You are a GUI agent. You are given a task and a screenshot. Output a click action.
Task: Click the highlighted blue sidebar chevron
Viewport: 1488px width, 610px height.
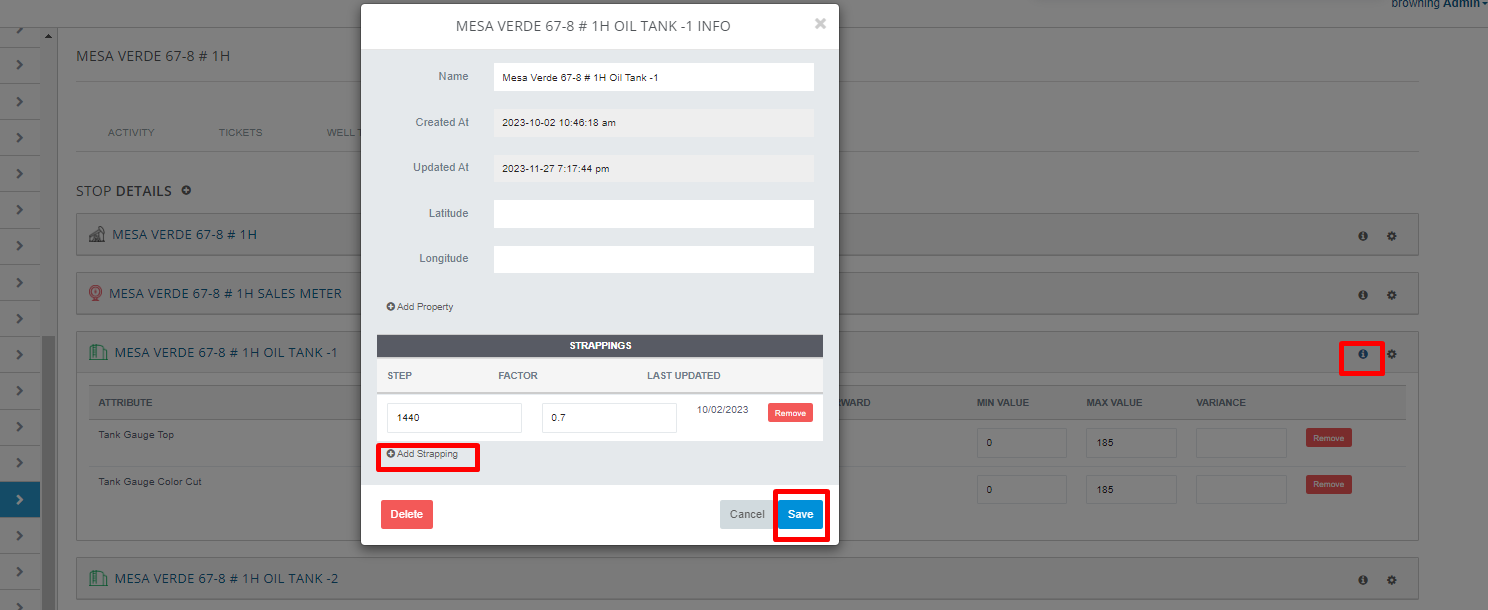(20, 499)
